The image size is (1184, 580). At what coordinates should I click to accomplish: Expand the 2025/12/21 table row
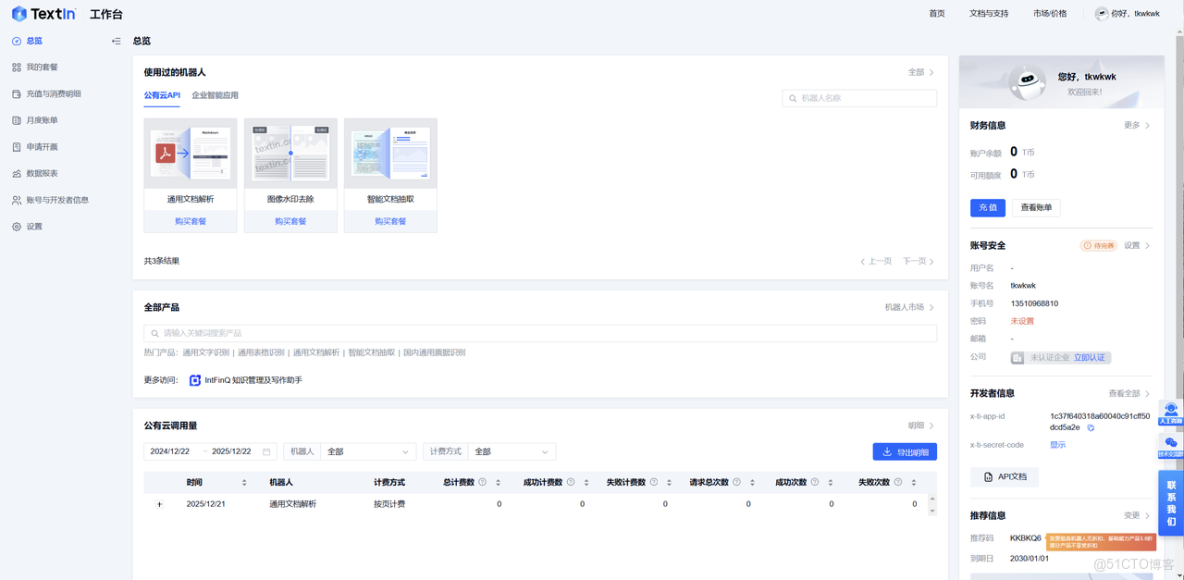(160, 503)
